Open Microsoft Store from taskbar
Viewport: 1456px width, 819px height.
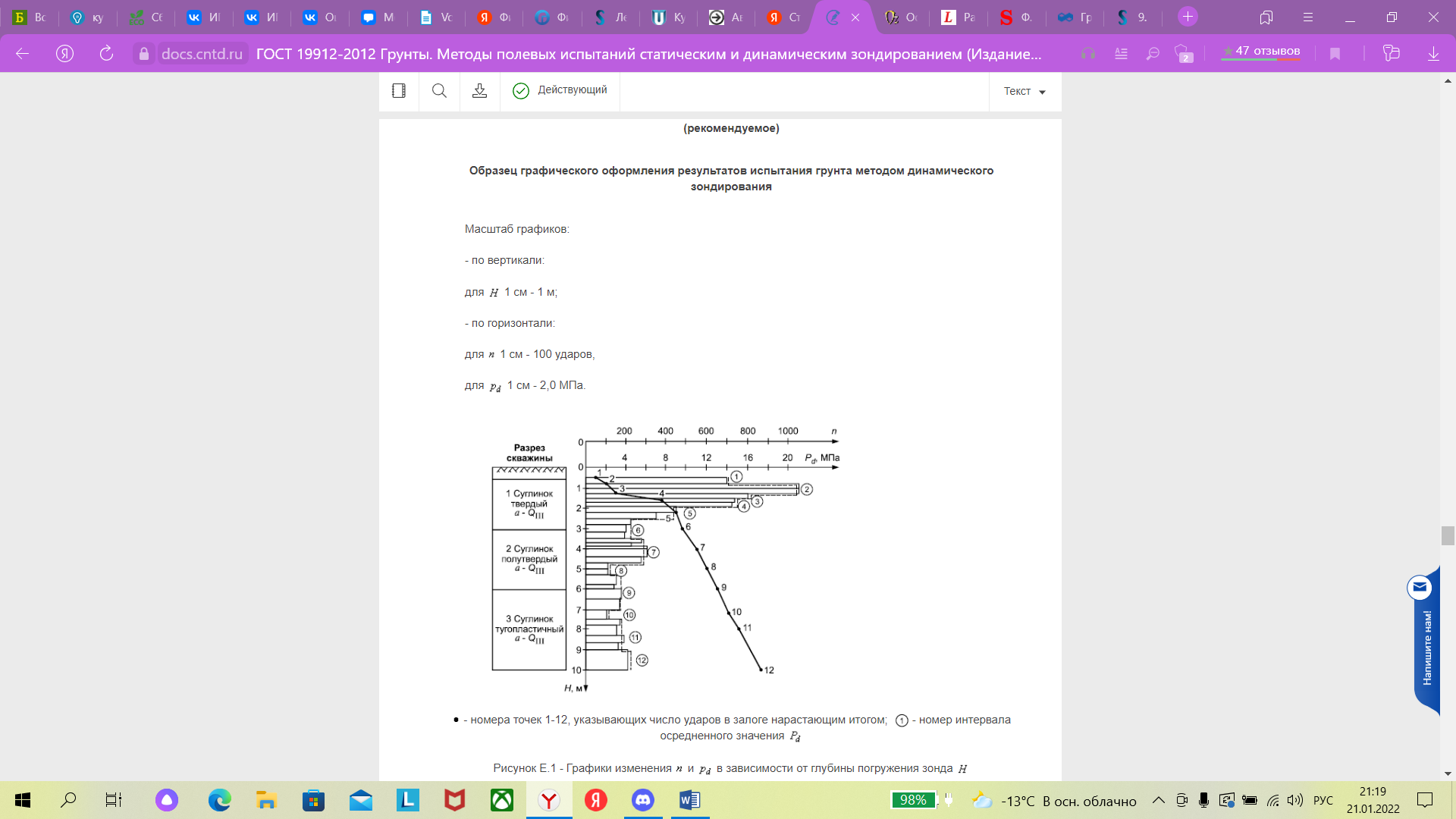(x=313, y=800)
